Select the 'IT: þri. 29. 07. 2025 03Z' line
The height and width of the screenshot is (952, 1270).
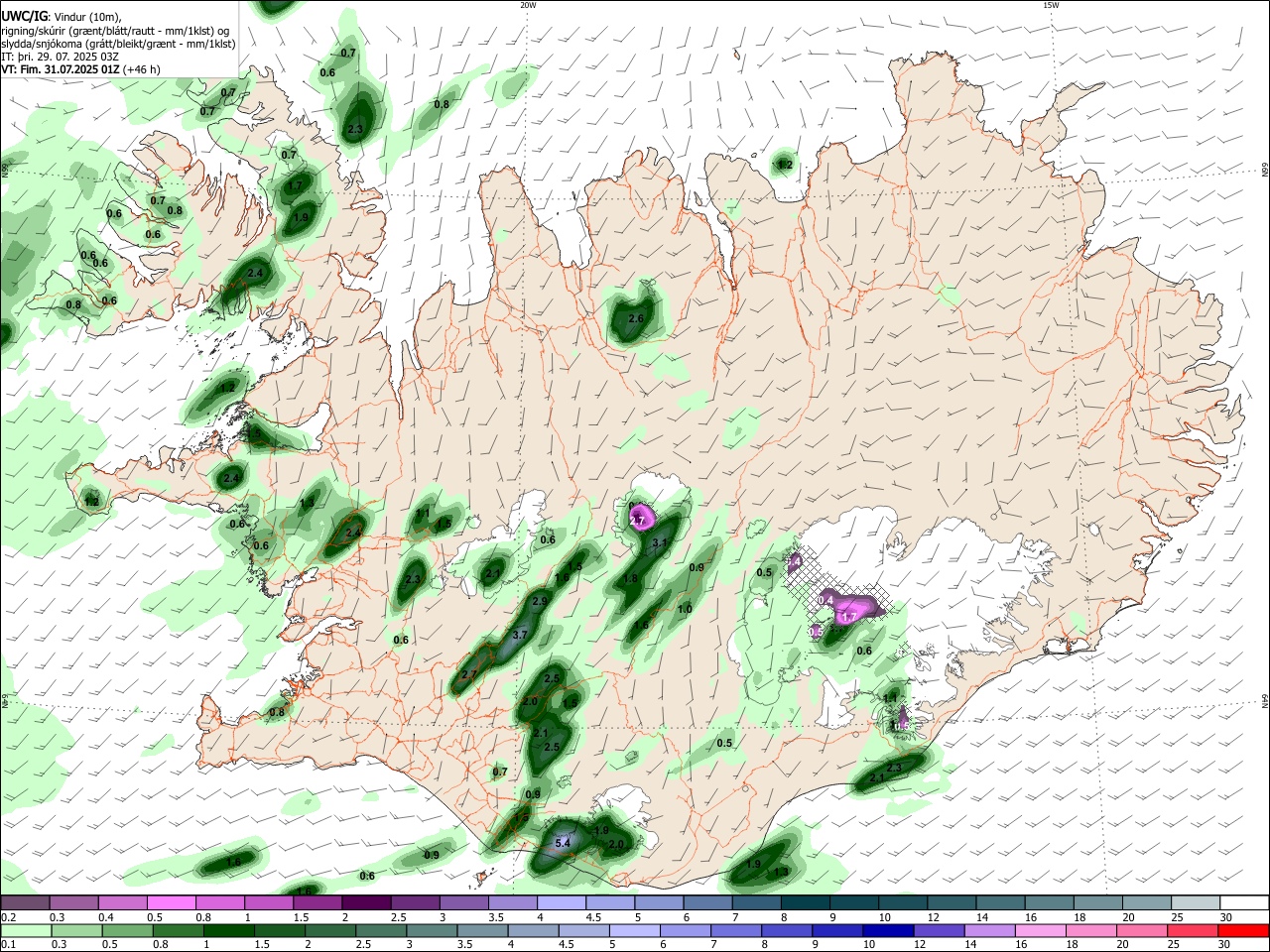coord(61,57)
